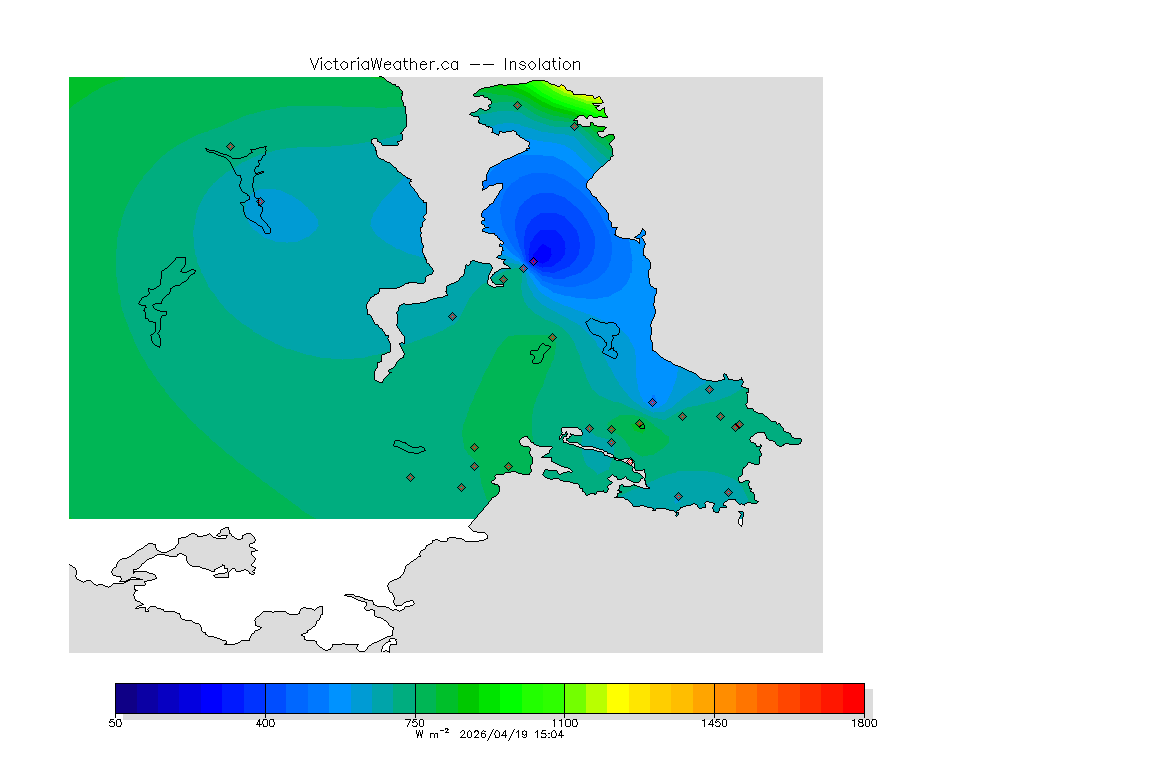The image size is (1152, 768).
Task: Click the 400 label on the color scale
Action: [265, 723]
